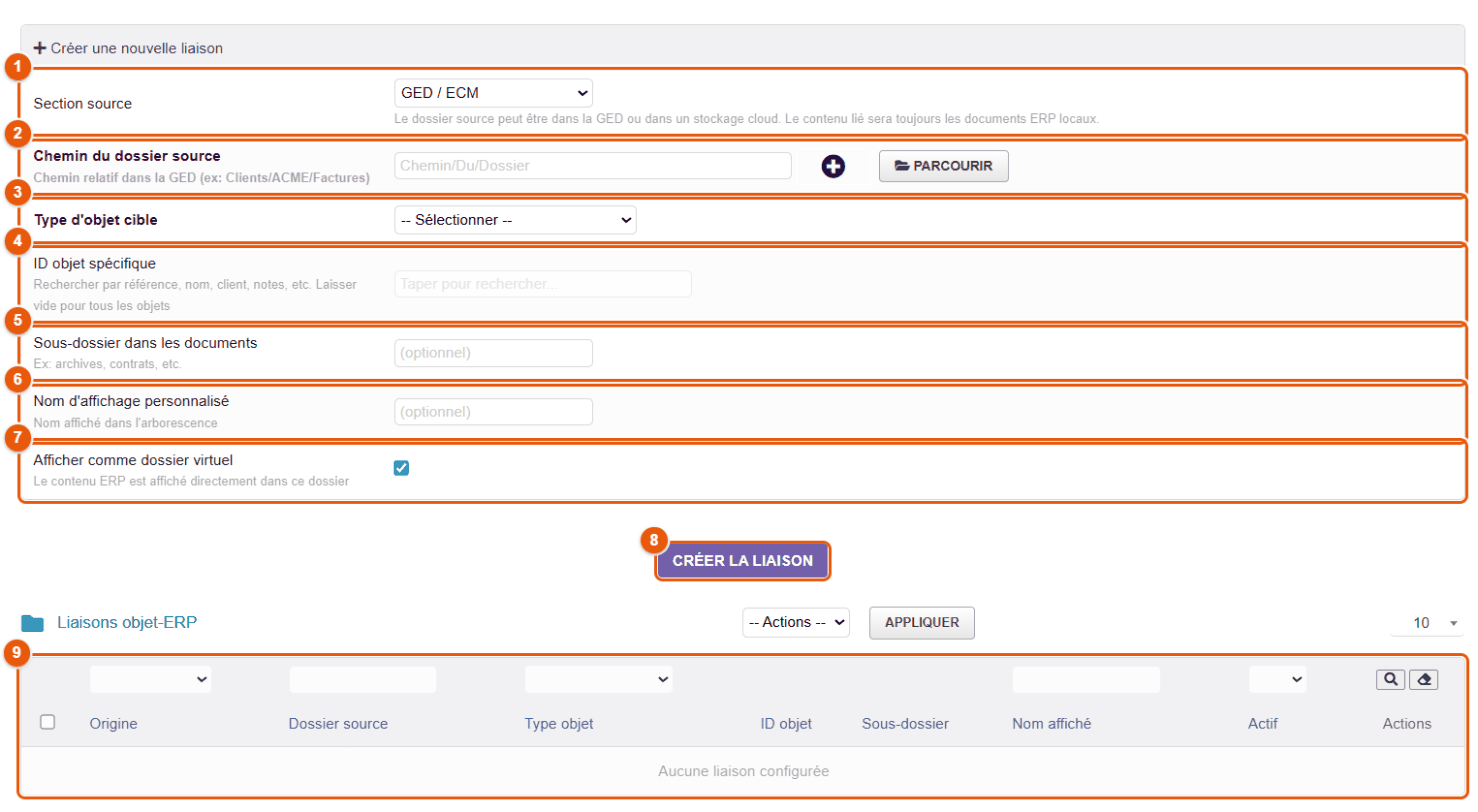Click the plus circle icon beside path field
1478x812 pixels.
point(833,167)
